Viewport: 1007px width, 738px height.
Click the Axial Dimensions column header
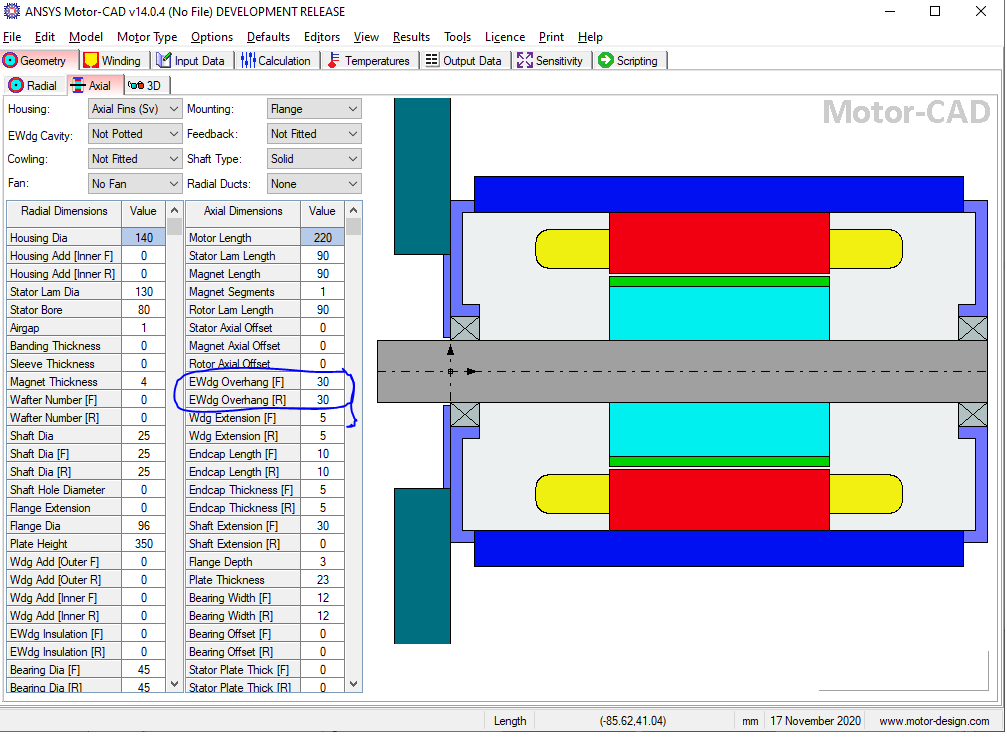pyautogui.click(x=243, y=211)
